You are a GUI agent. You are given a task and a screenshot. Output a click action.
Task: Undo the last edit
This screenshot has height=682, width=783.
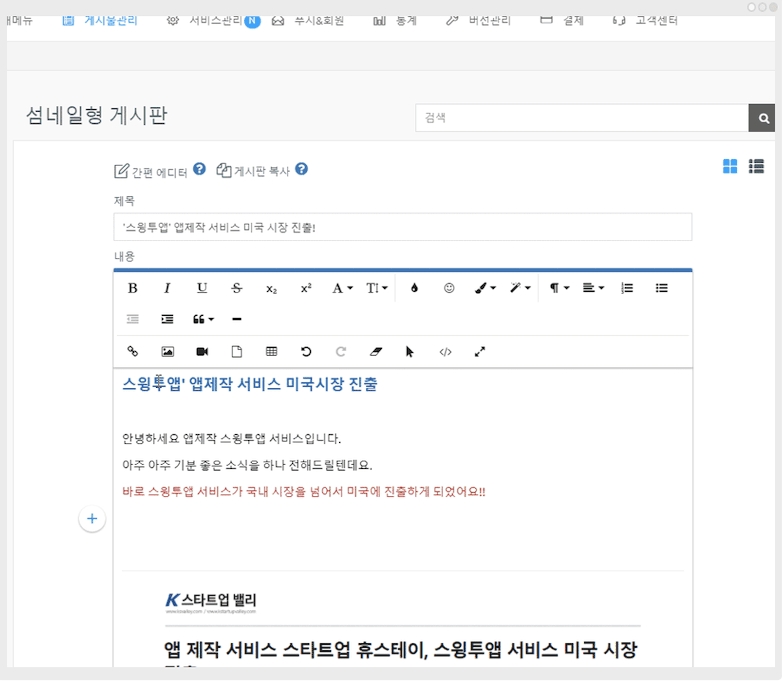click(x=306, y=352)
